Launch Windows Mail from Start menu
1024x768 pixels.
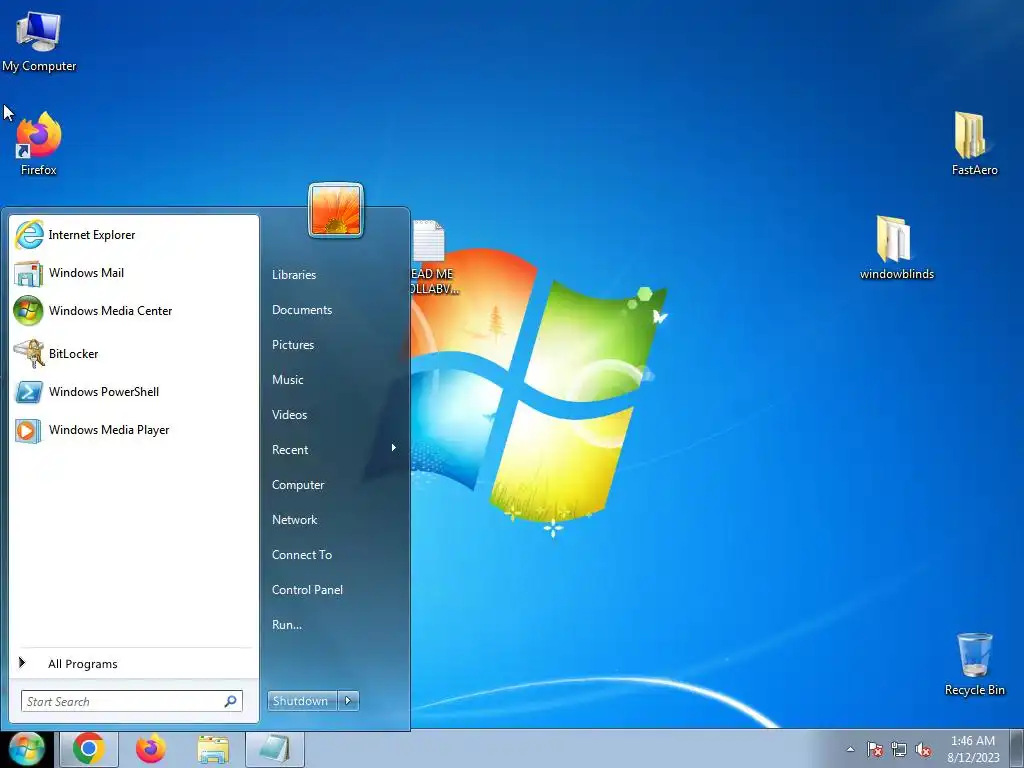click(134, 273)
